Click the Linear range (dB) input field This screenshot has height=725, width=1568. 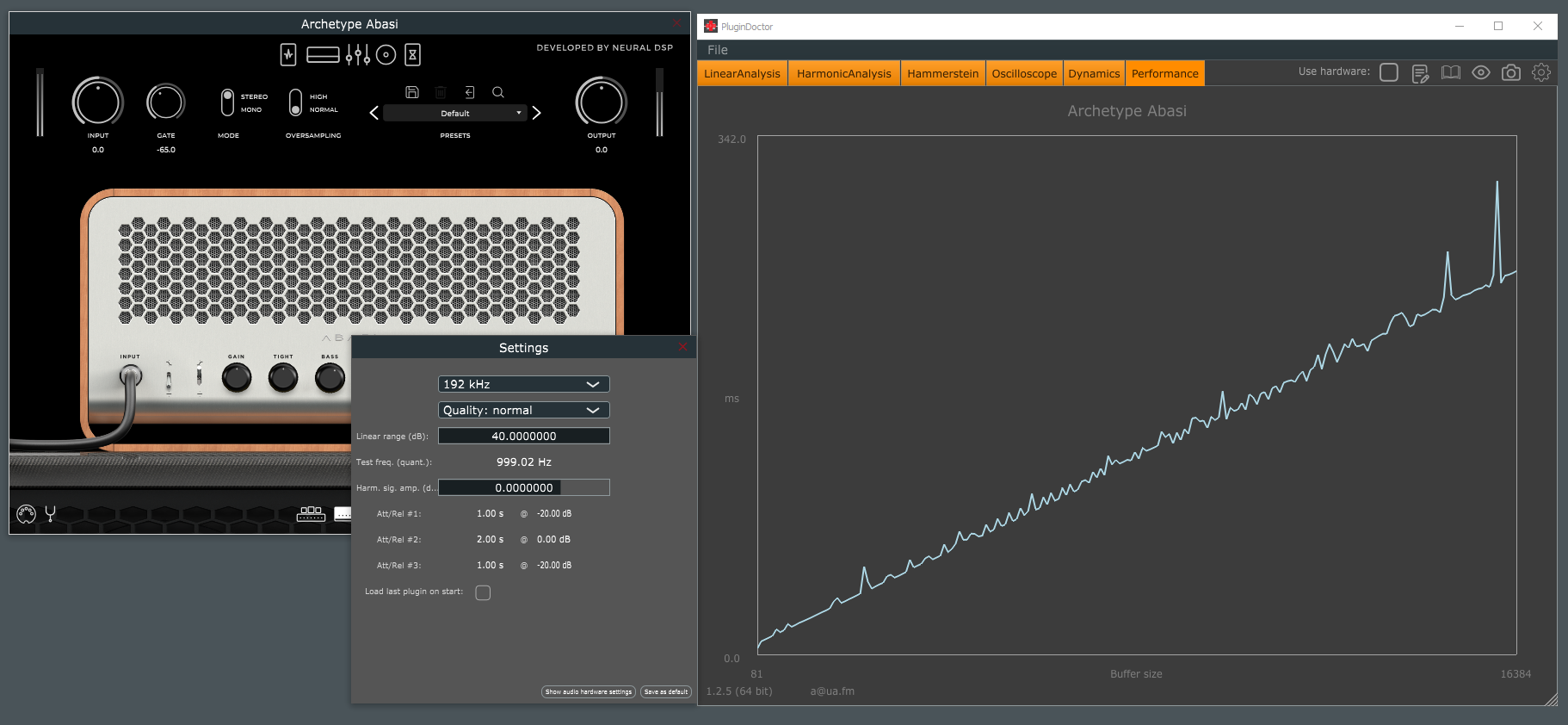pyautogui.click(x=524, y=436)
